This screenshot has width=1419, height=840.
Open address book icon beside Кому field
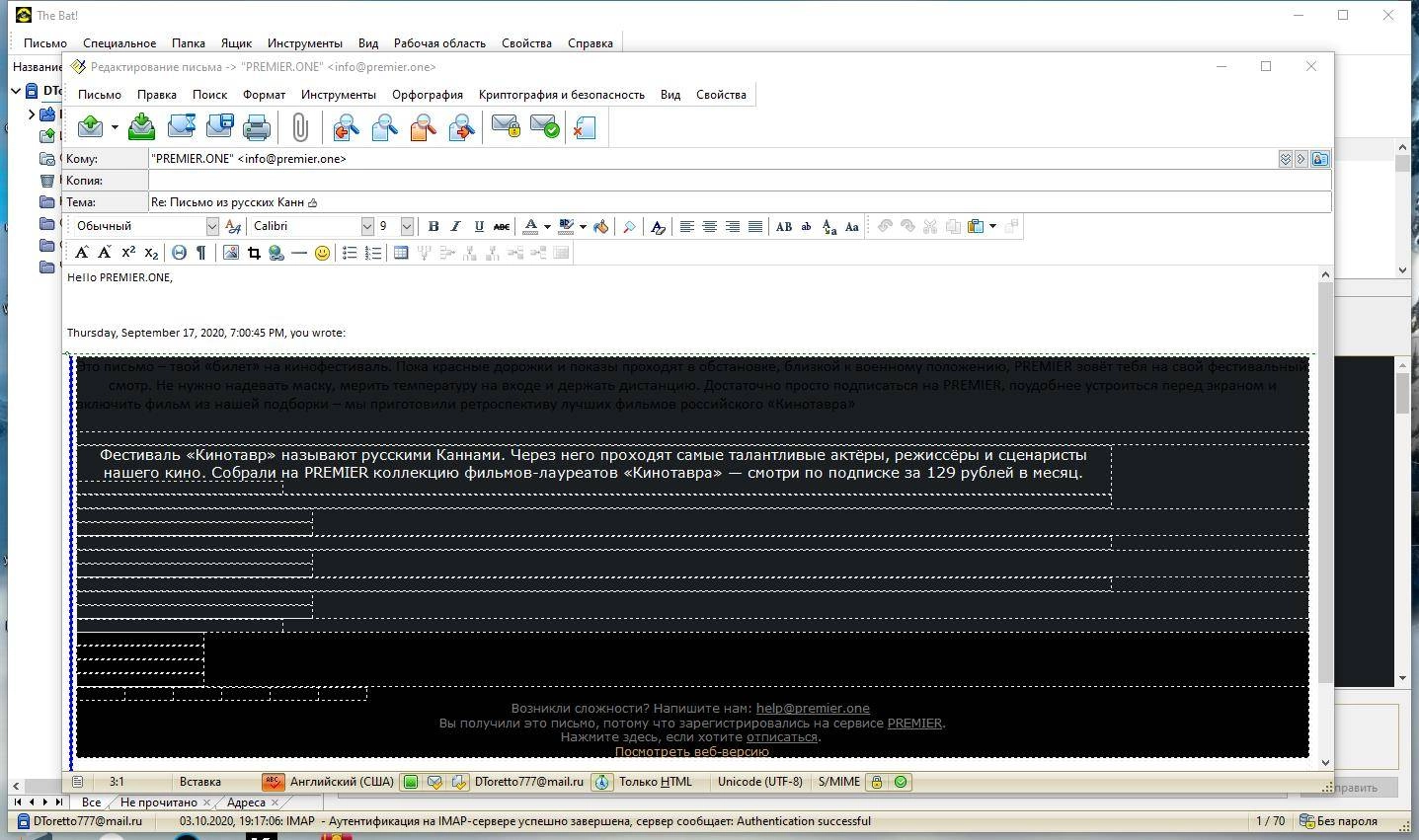[x=1320, y=159]
